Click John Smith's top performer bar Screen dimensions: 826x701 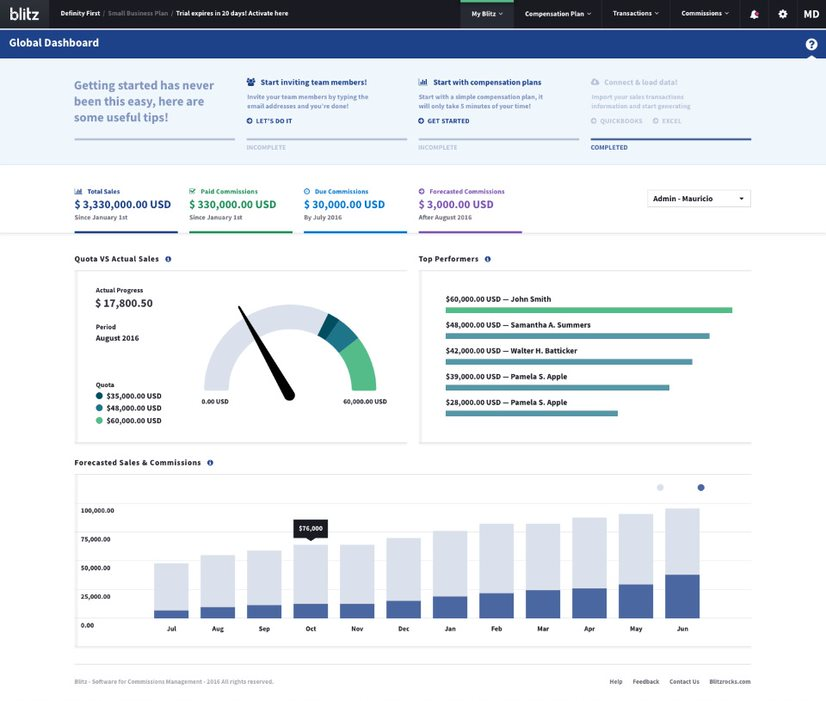click(x=588, y=310)
